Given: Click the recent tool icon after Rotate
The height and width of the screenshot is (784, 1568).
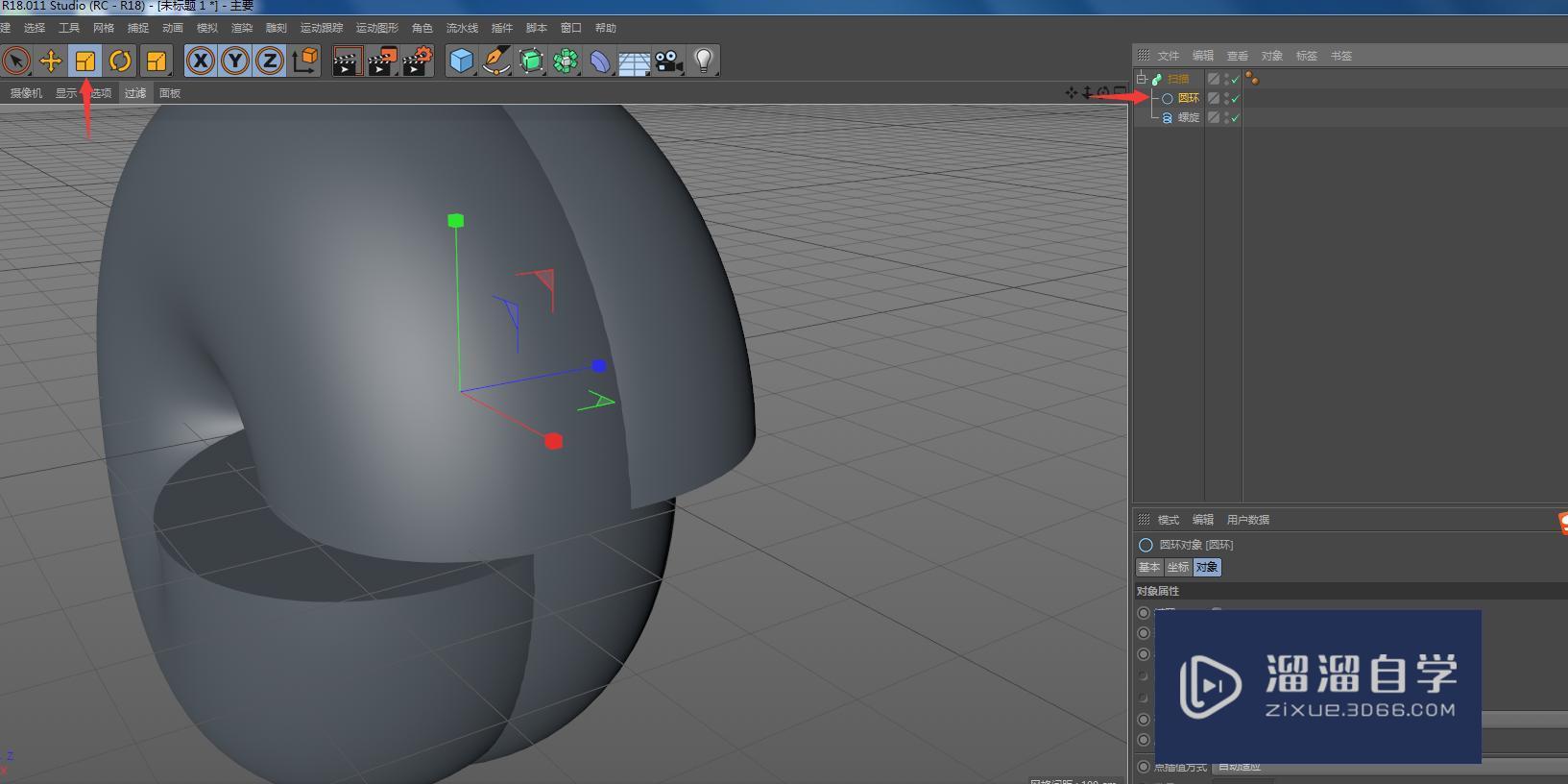Looking at the screenshot, I should point(156,61).
